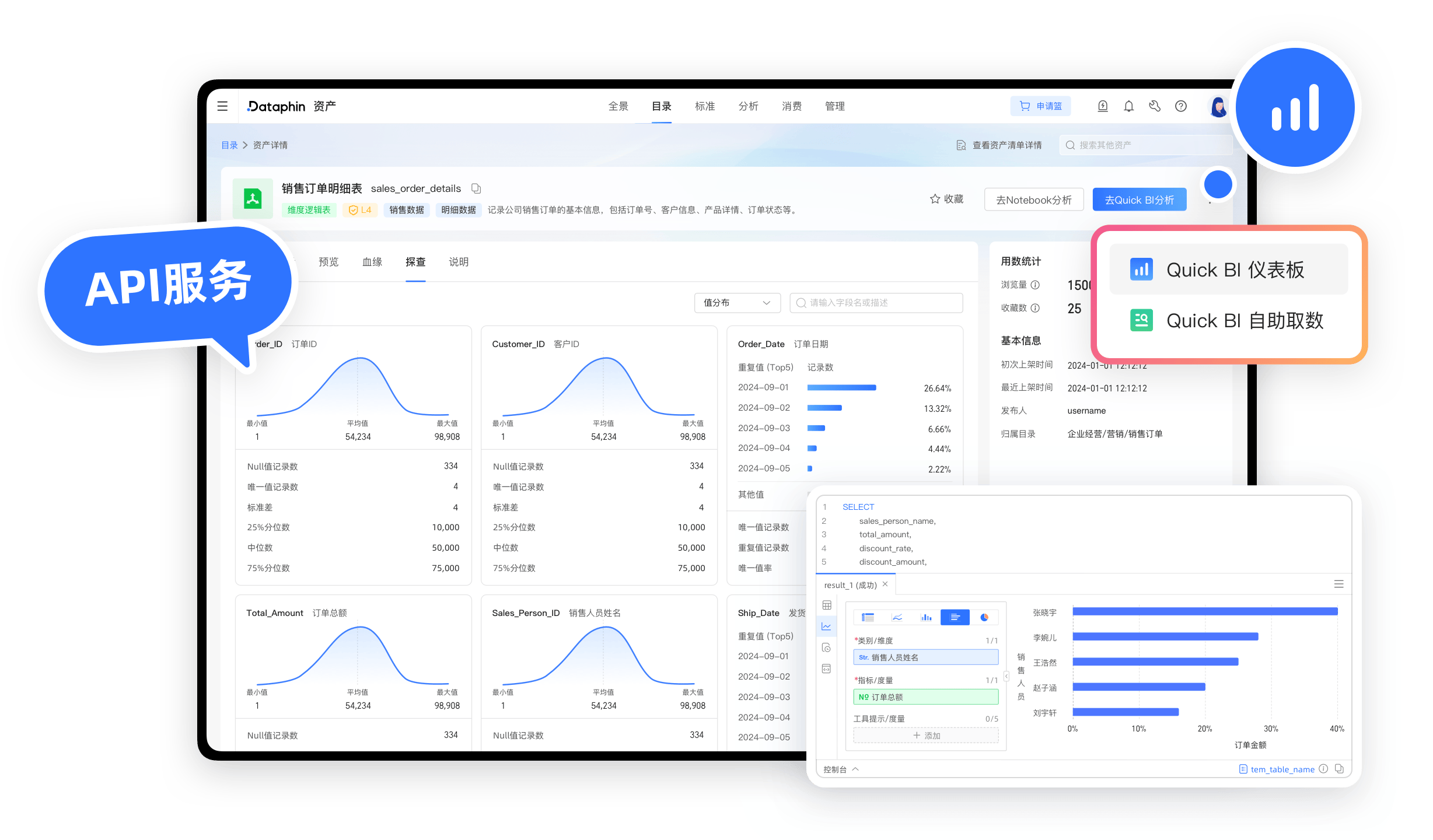Open the hamburger menu beside Dataphin logo
The height and width of the screenshot is (840, 1433).
click(222, 106)
